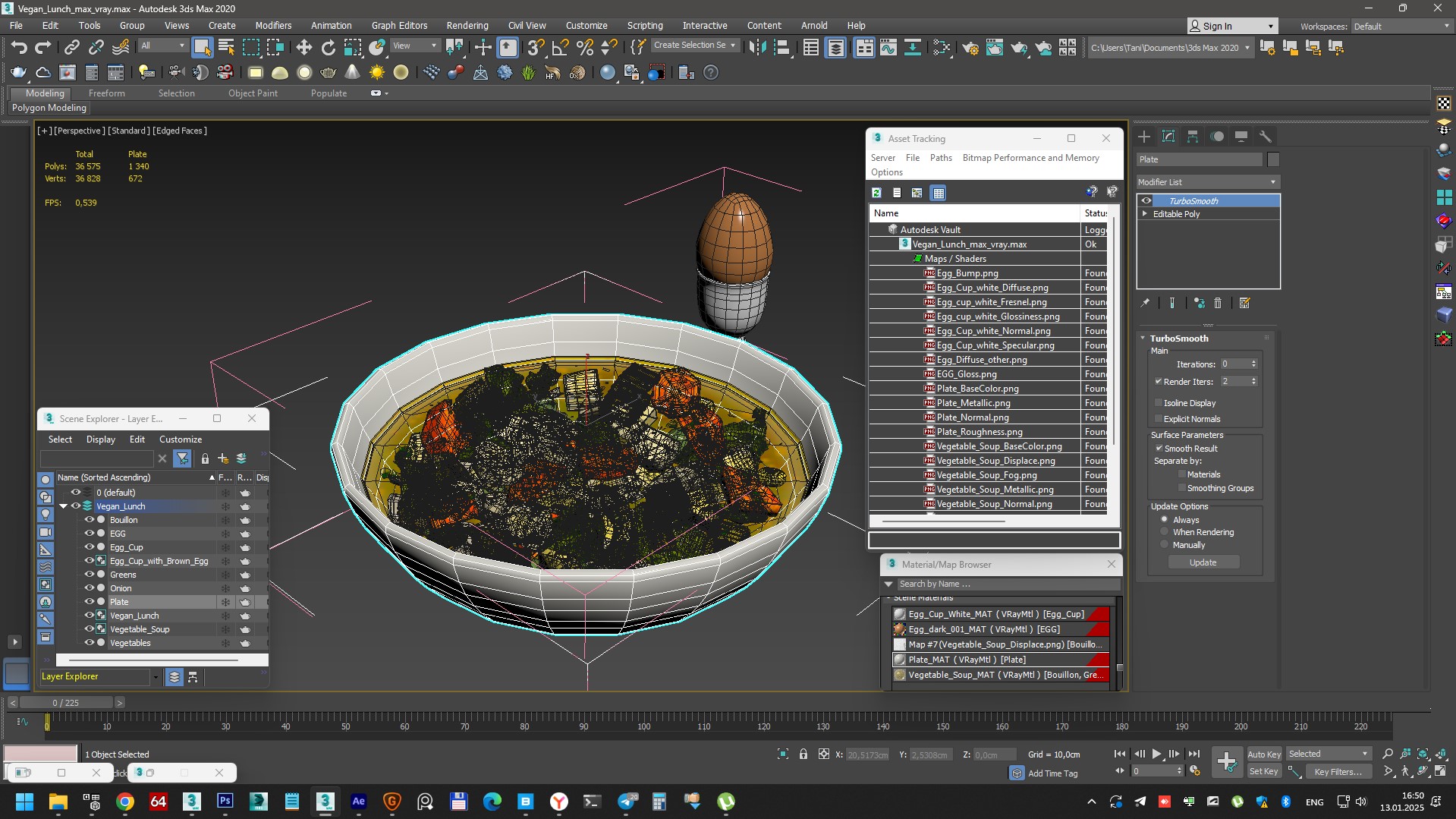Open After Effects from the taskbar
The height and width of the screenshot is (819, 1456).
[x=359, y=802]
